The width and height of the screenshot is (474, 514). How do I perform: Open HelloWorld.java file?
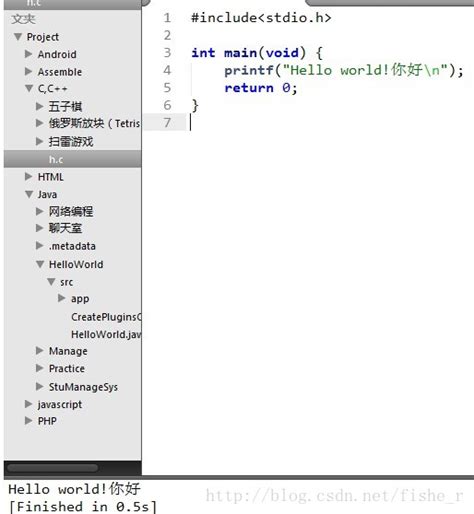(x=106, y=334)
